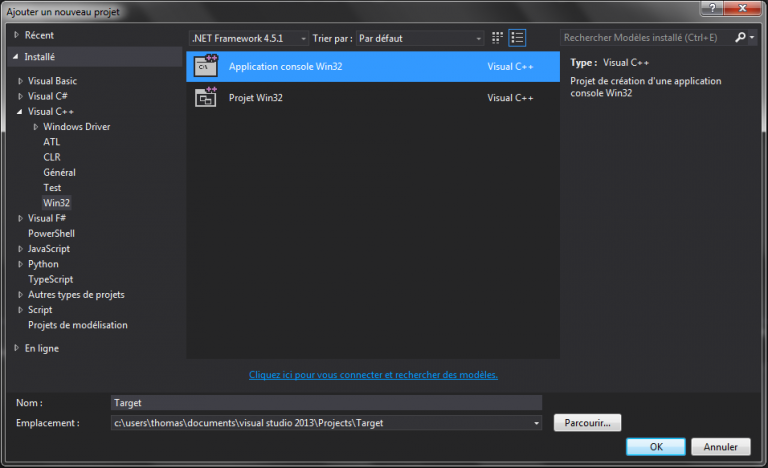This screenshot has height=468, width=768.
Task: Click the Application console Win32 template icon
Action: [206, 66]
